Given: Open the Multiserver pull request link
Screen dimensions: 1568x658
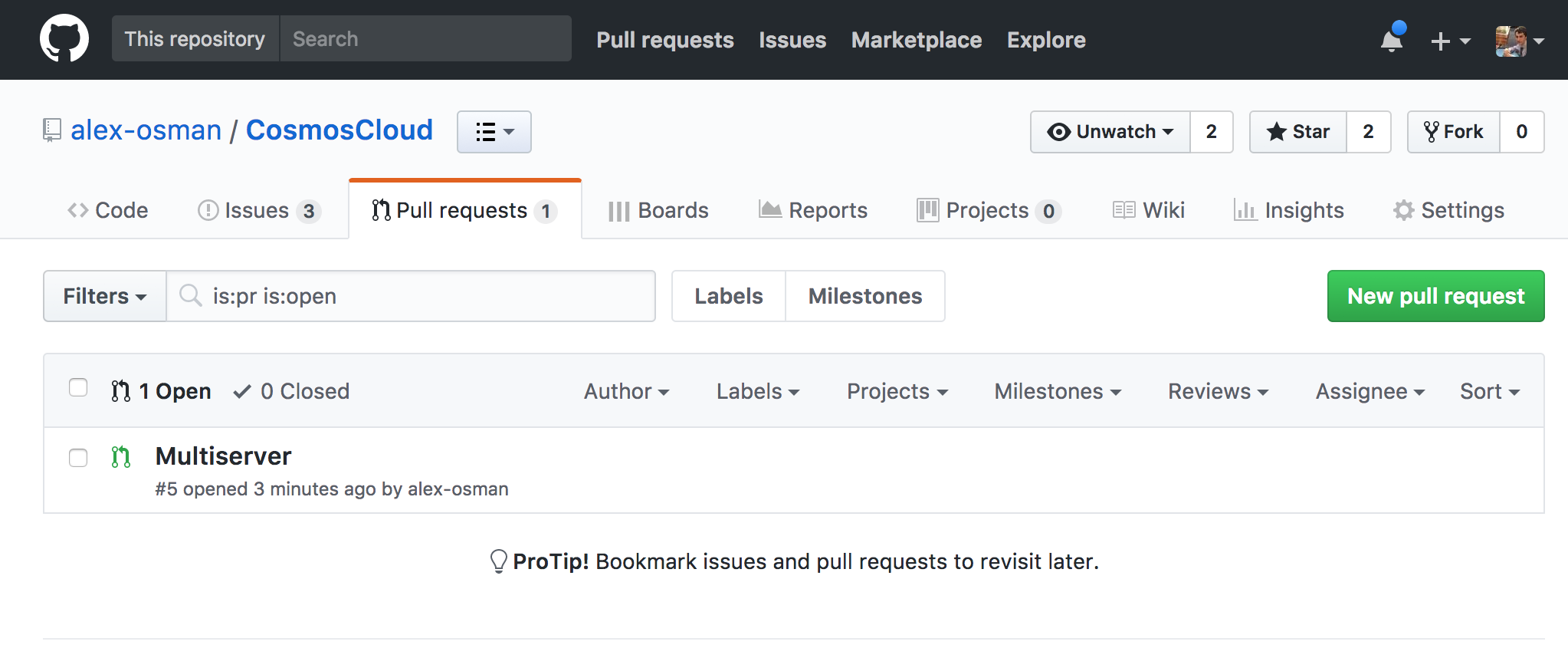Looking at the screenshot, I should click(x=223, y=456).
